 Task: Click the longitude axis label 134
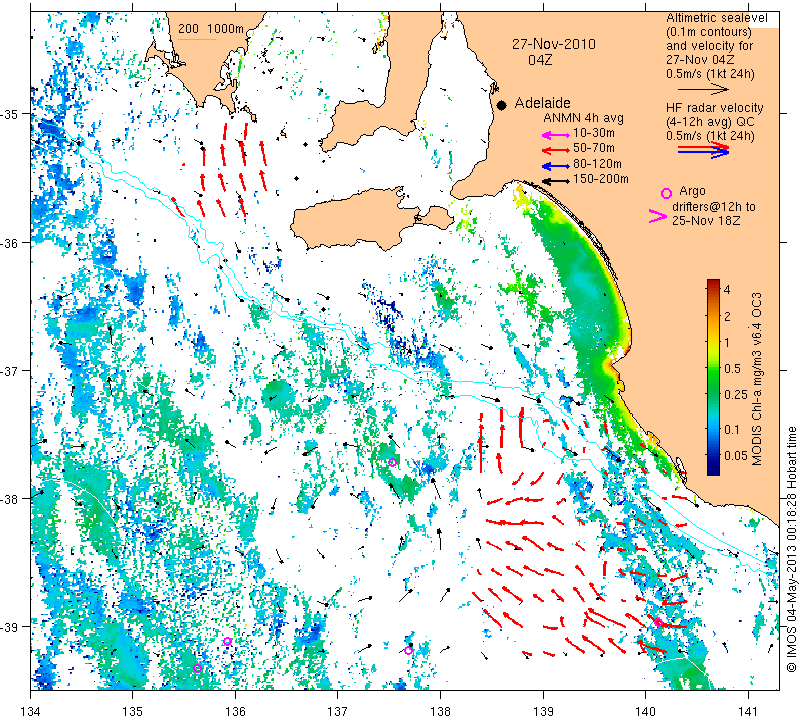tap(31, 710)
